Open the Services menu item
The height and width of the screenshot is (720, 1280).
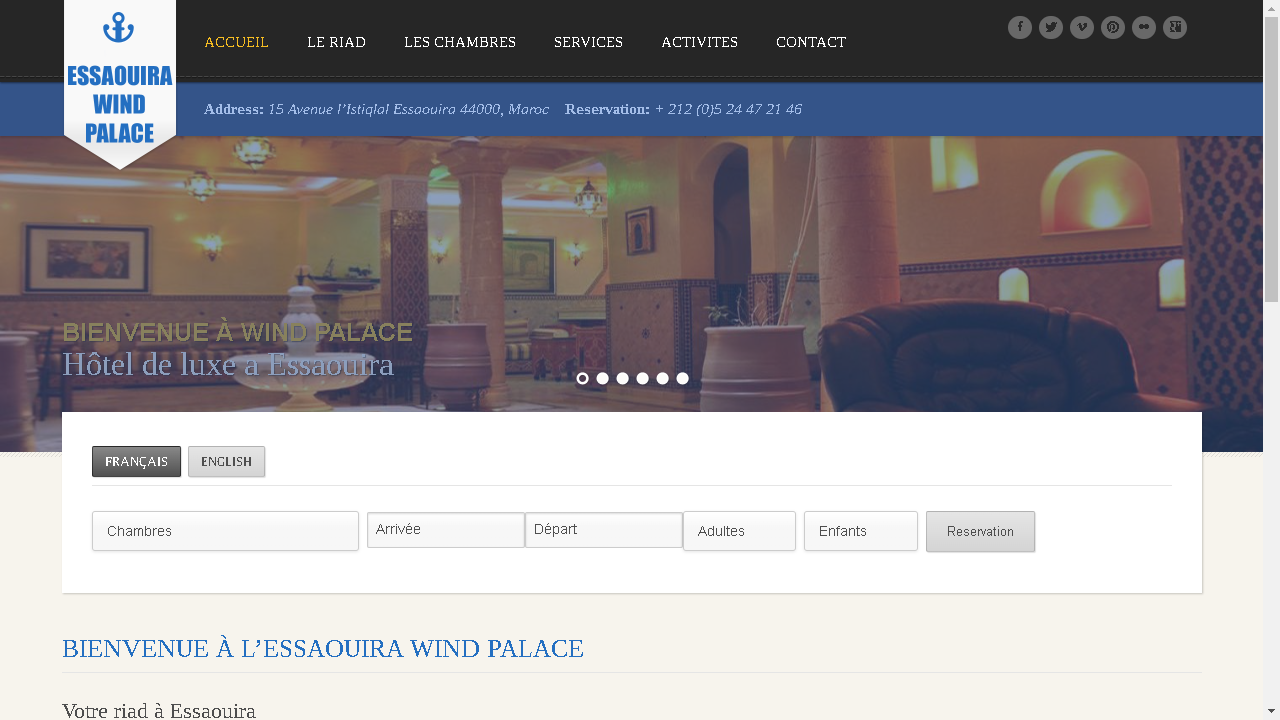(588, 42)
